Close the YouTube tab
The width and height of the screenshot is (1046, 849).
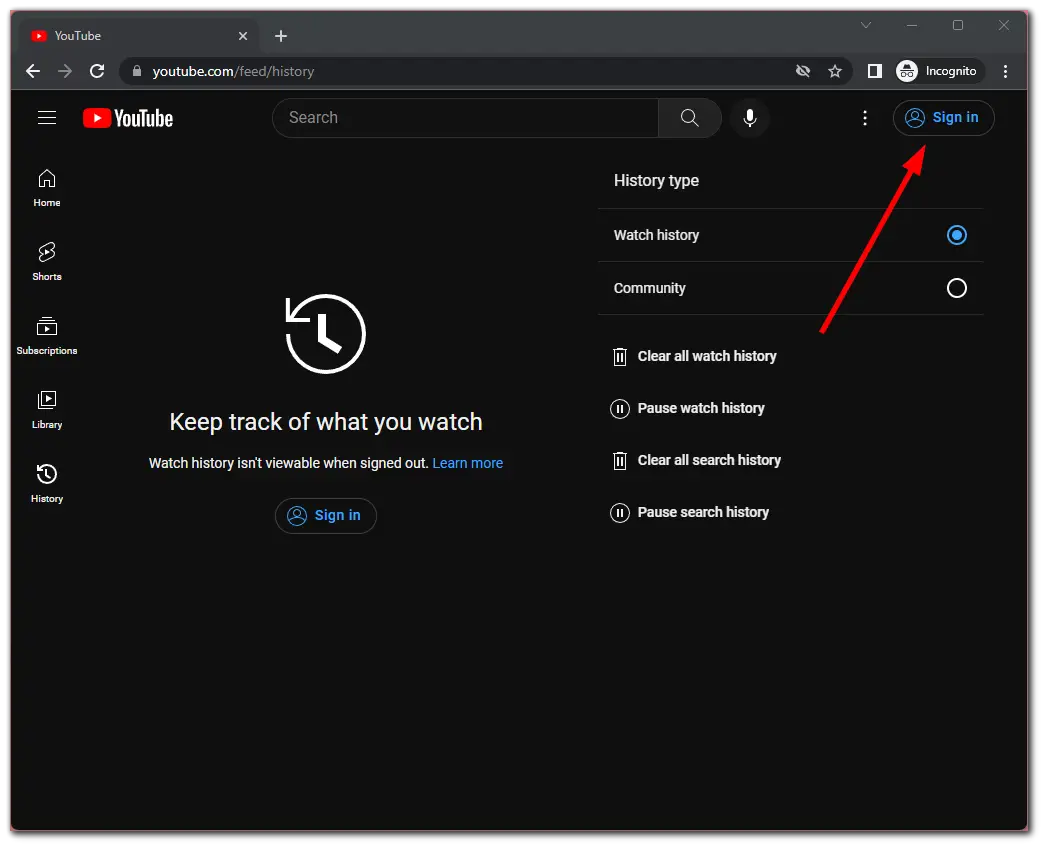pyautogui.click(x=243, y=36)
